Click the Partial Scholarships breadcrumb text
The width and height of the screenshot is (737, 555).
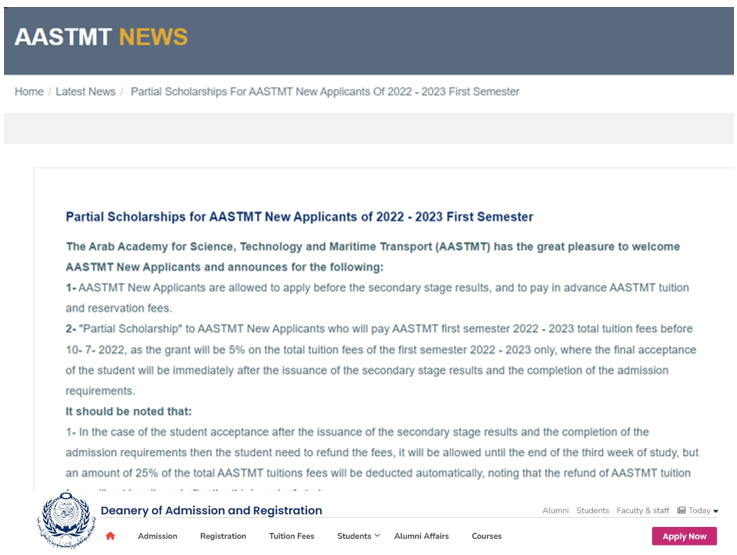[x=325, y=92]
